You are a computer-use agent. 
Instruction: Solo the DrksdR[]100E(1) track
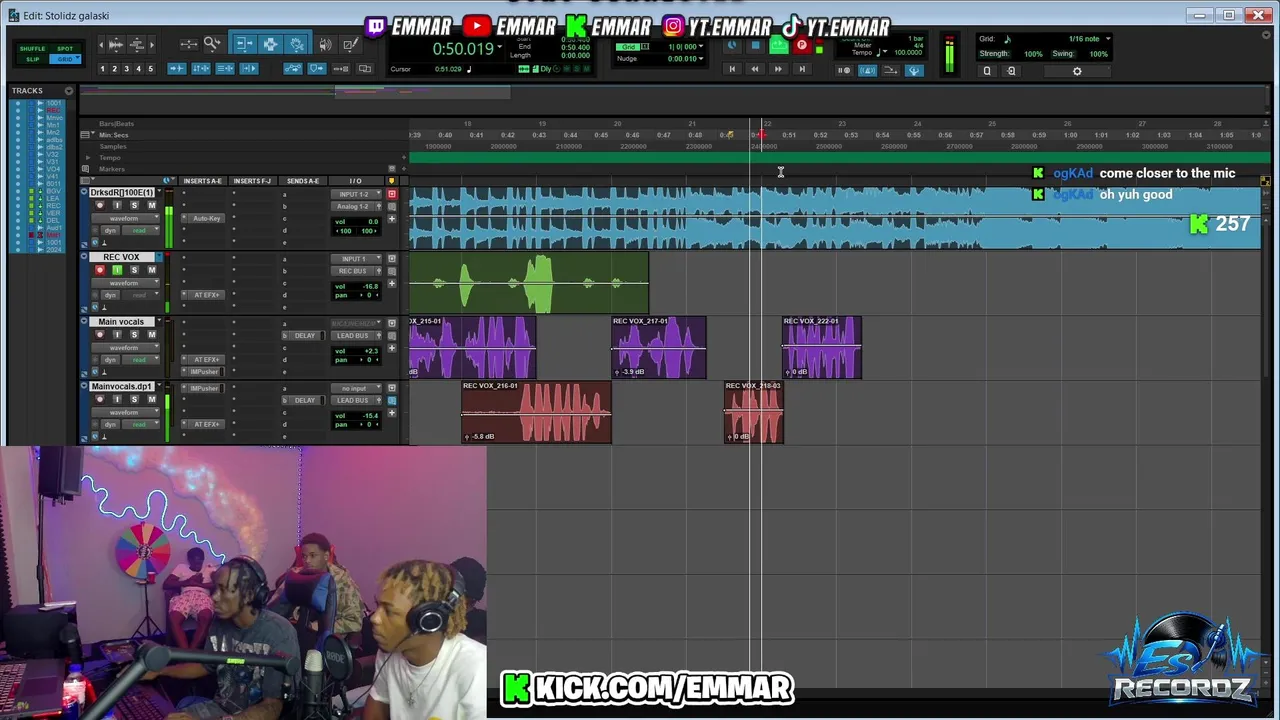pyautogui.click(x=134, y=205)
